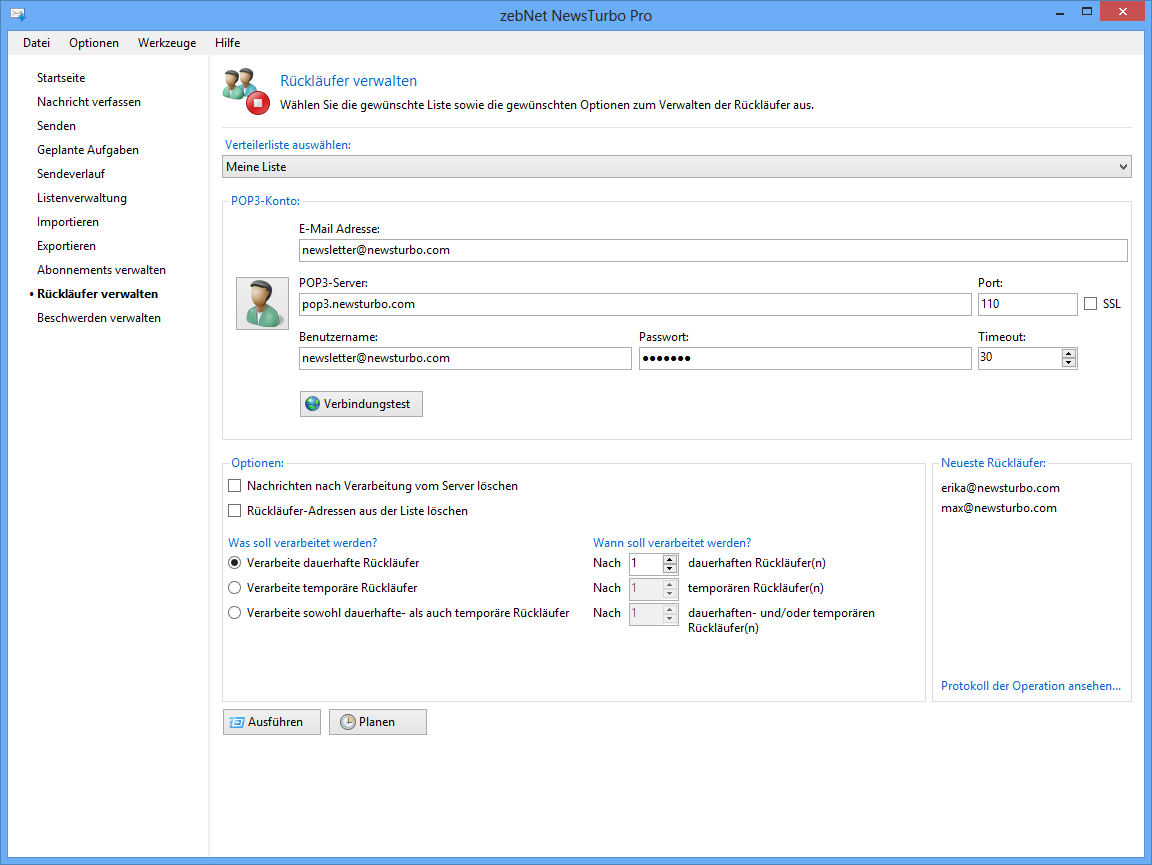Open Abonnements verwalten in the sidebar
Image resolution: width=1152 pixels, height=865 pixels.
coord(101,270)
